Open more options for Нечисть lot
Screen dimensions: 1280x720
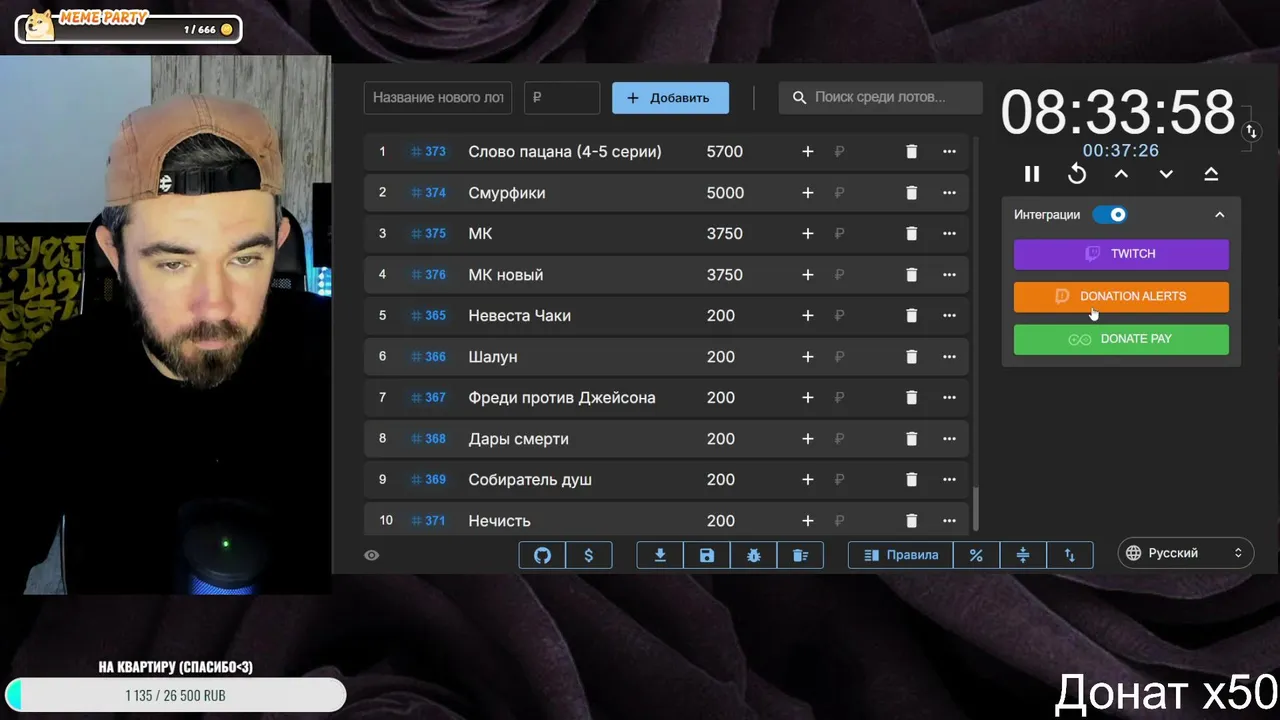pyautogui.click(x=949, y=521)
